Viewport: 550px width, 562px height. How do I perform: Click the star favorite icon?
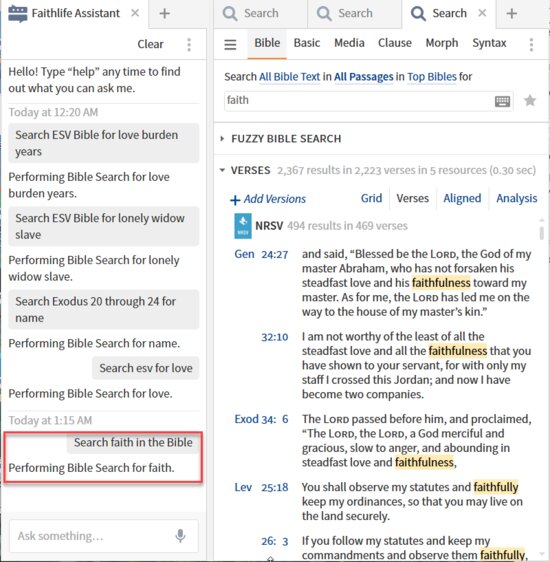[530, 101]
